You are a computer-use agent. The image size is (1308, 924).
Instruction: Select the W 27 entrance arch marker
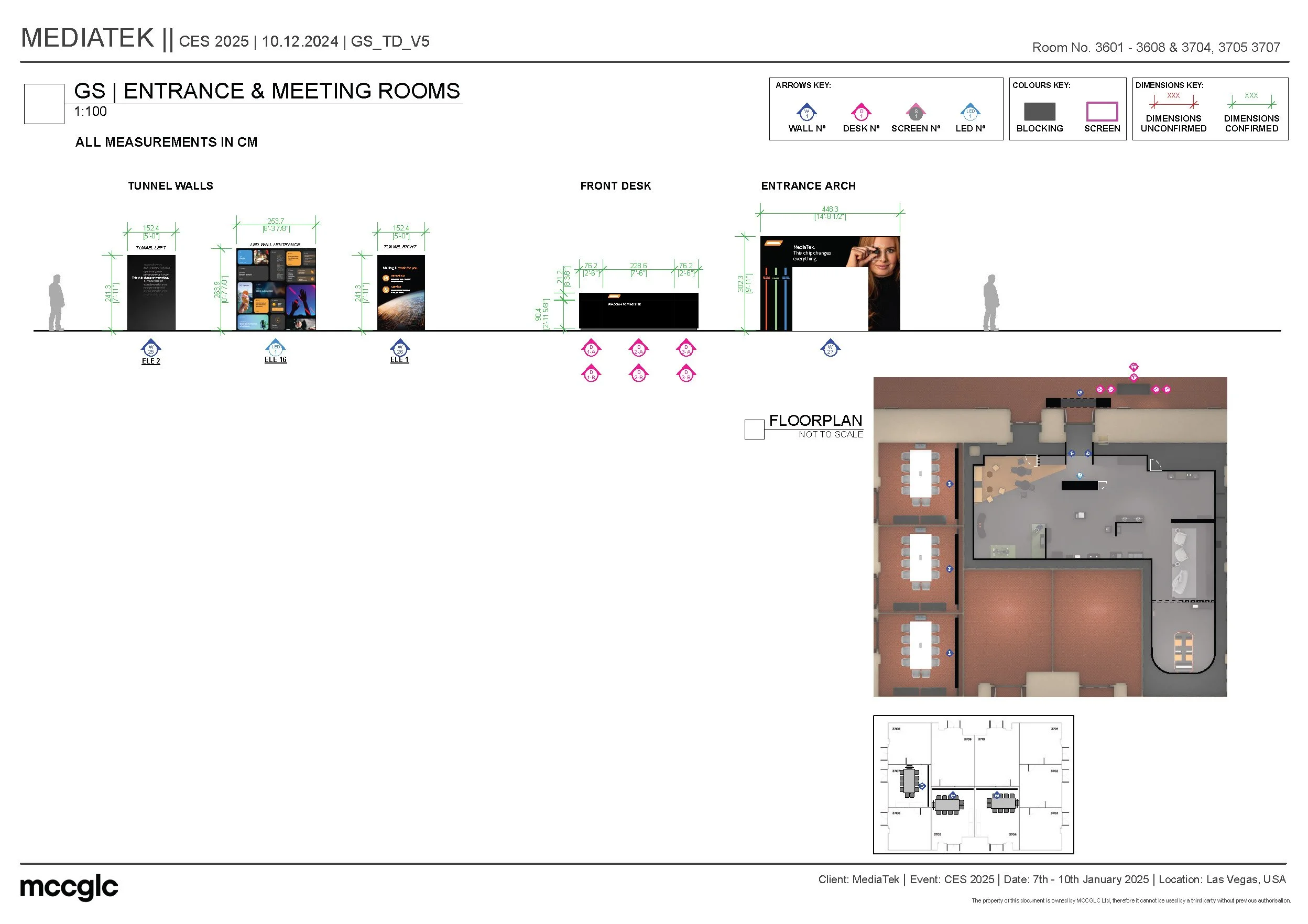(830, 348)
